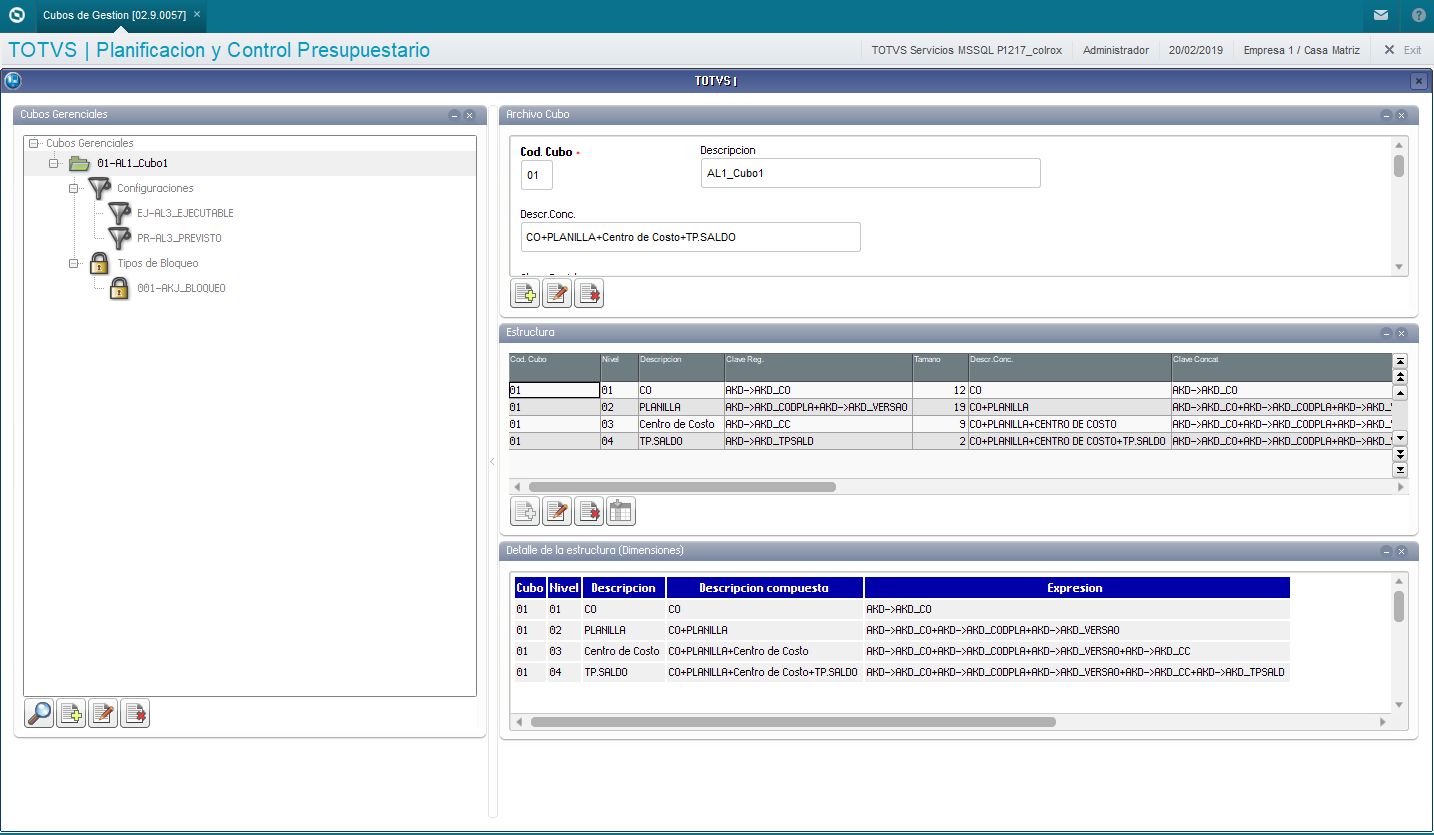Click the funnel icon beside Configuraciones
This screenshot has width=1434, height=835.
point(99,188)
